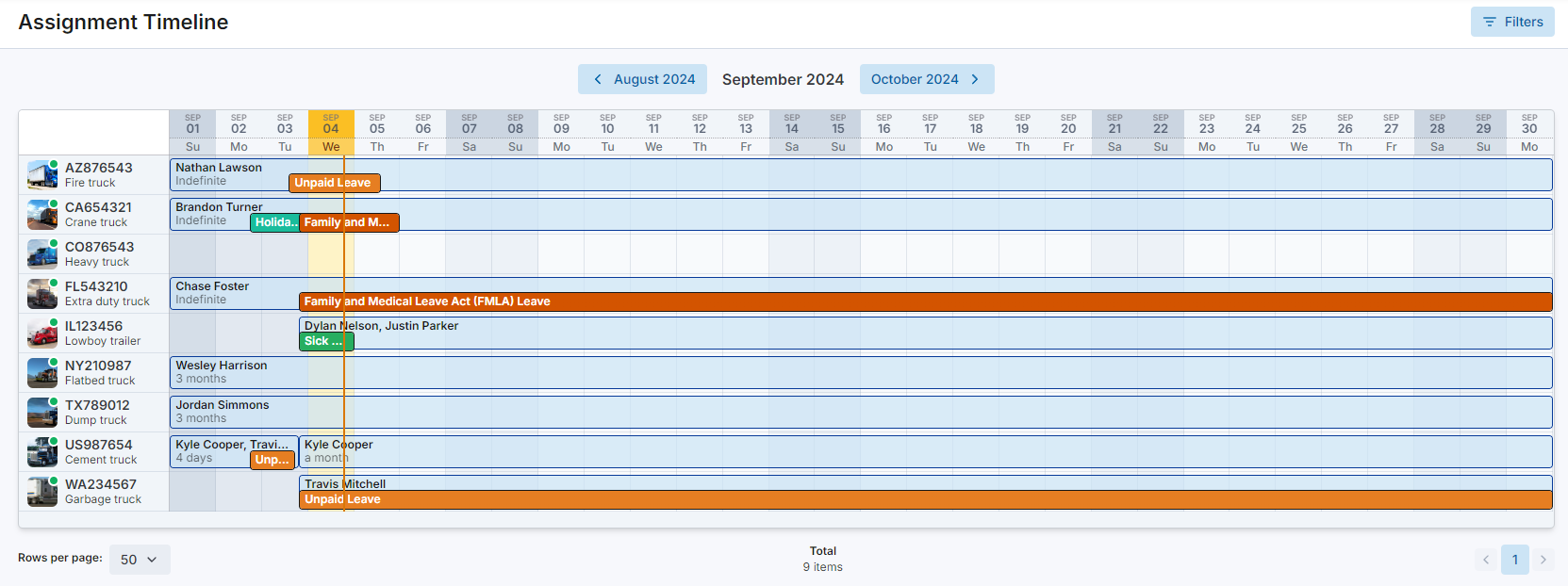The image size is (1568, 586).
Task: Click pagination page 1 button
Action: 1514,560
